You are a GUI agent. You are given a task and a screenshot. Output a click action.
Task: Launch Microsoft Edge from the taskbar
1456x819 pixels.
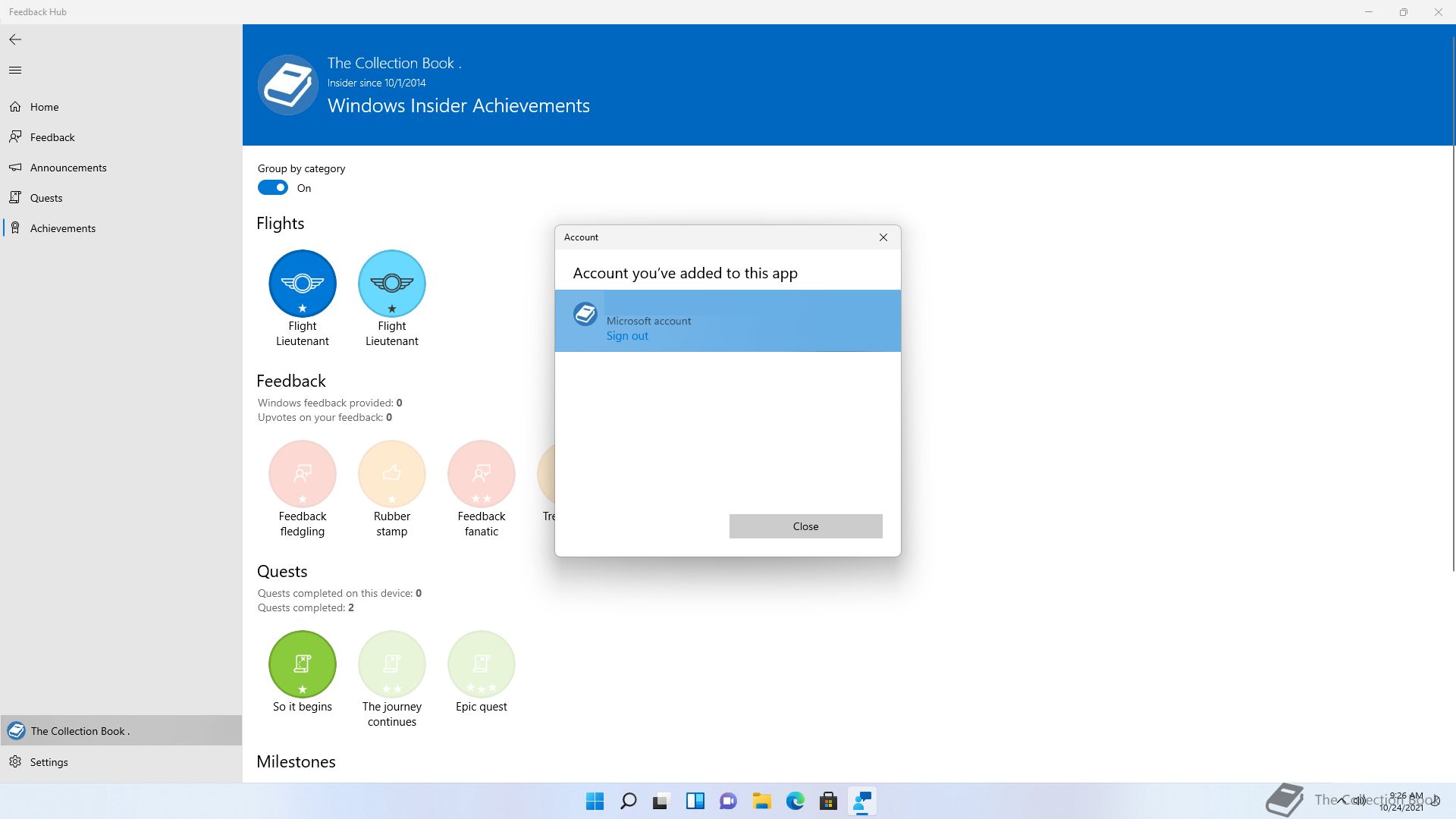point(795,801)
